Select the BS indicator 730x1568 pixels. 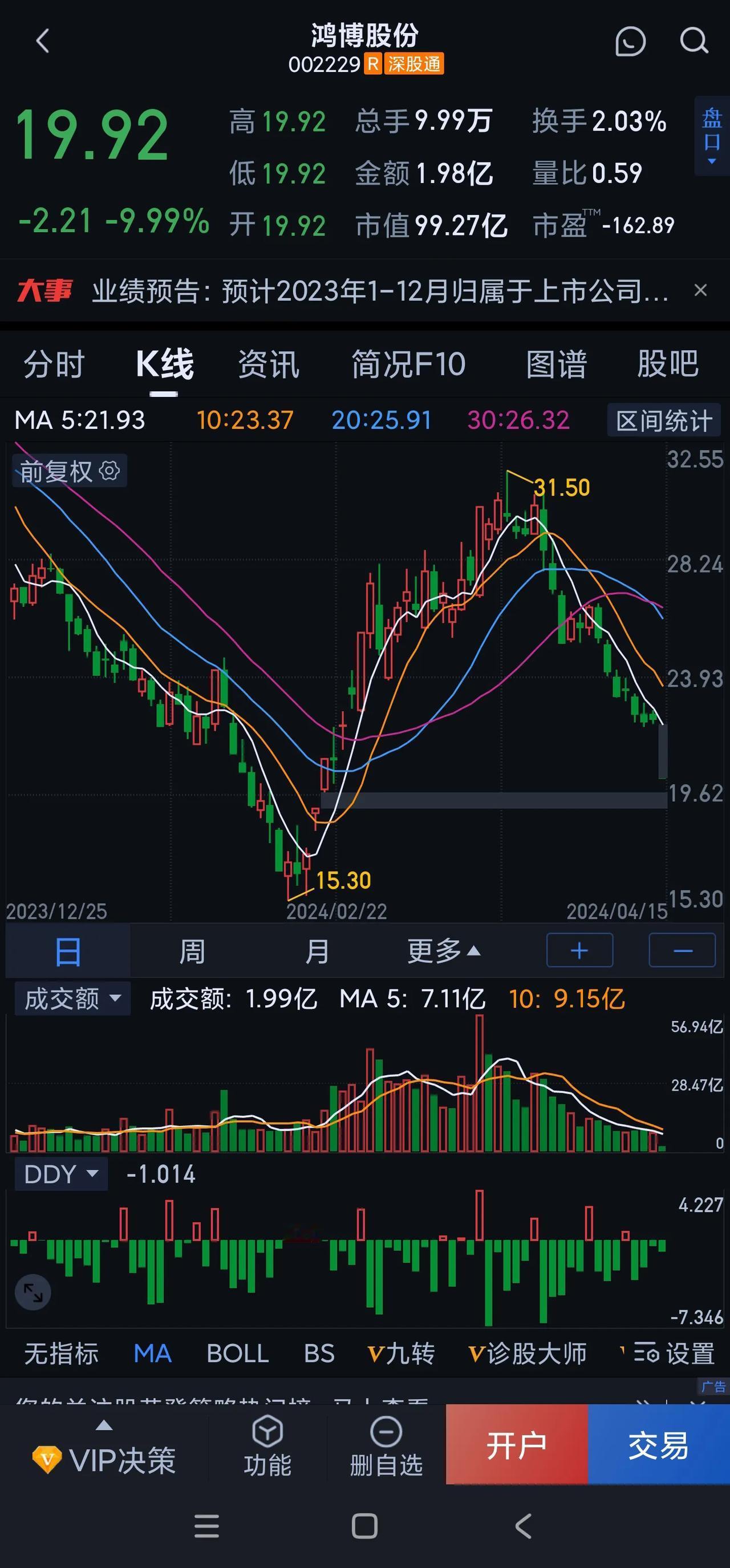coord(319,1354)
